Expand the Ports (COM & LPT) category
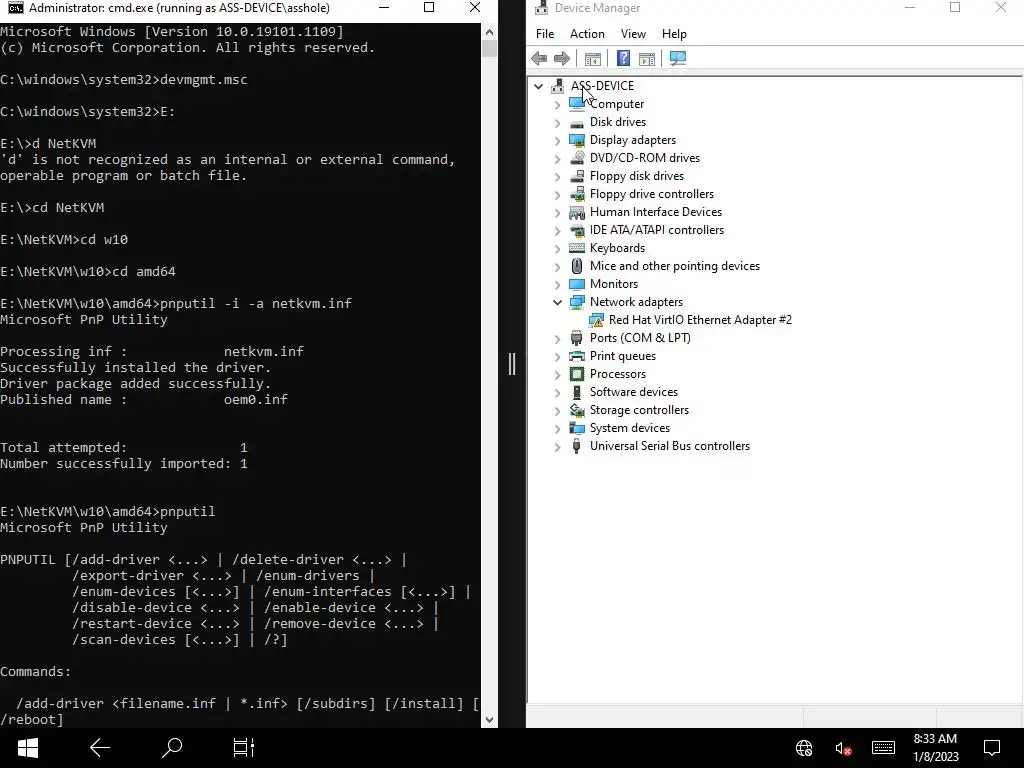 557,338
